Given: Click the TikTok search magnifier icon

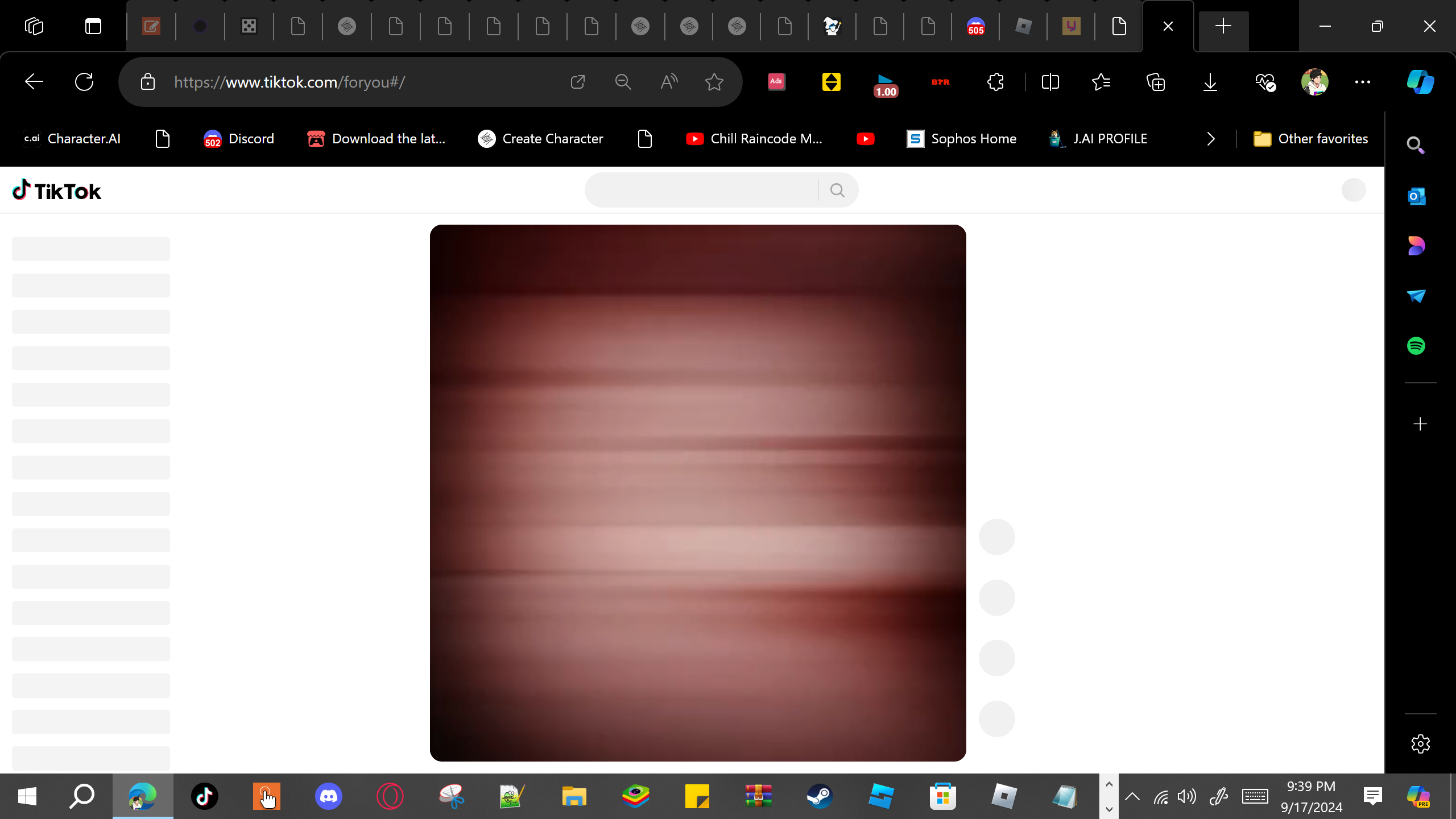Looking at the screenshot, I should pyautogui.click(x=837, y=190).
